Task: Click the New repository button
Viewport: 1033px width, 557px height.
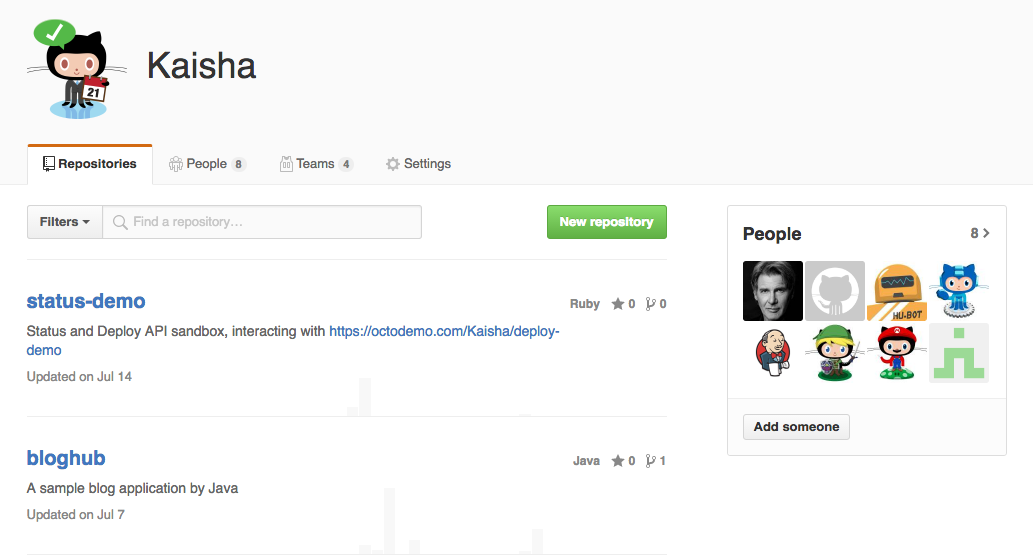Action: tap(607, 222)
